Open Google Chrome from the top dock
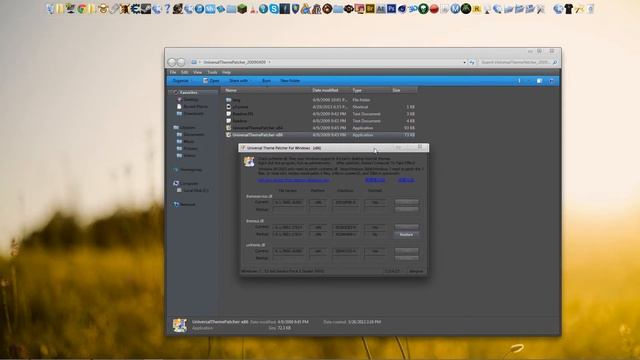Viewport: 640px width, 360px height. coord(82,9)
